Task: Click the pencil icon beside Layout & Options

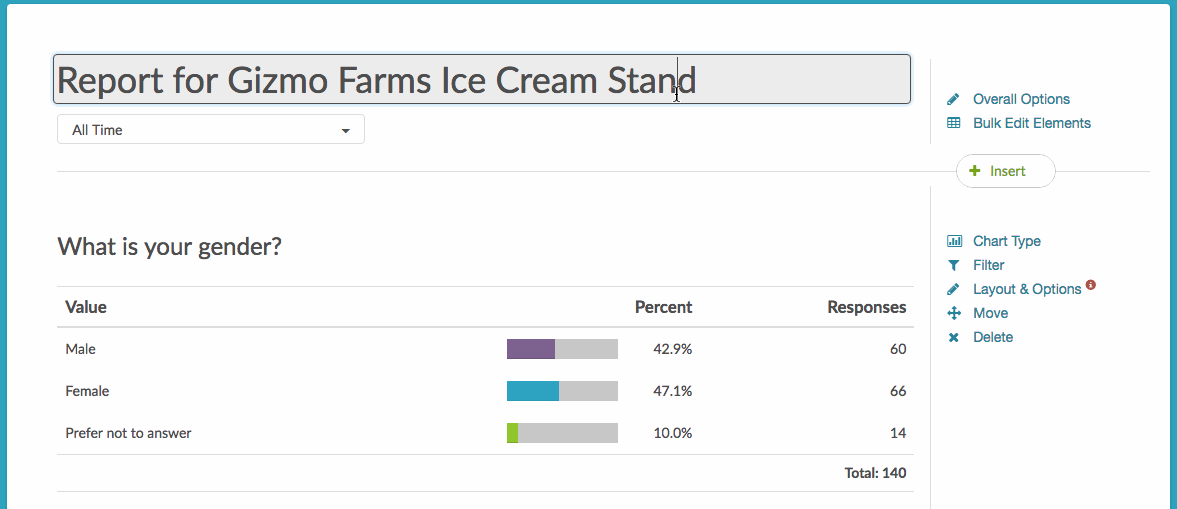Action: coord(953,289)
